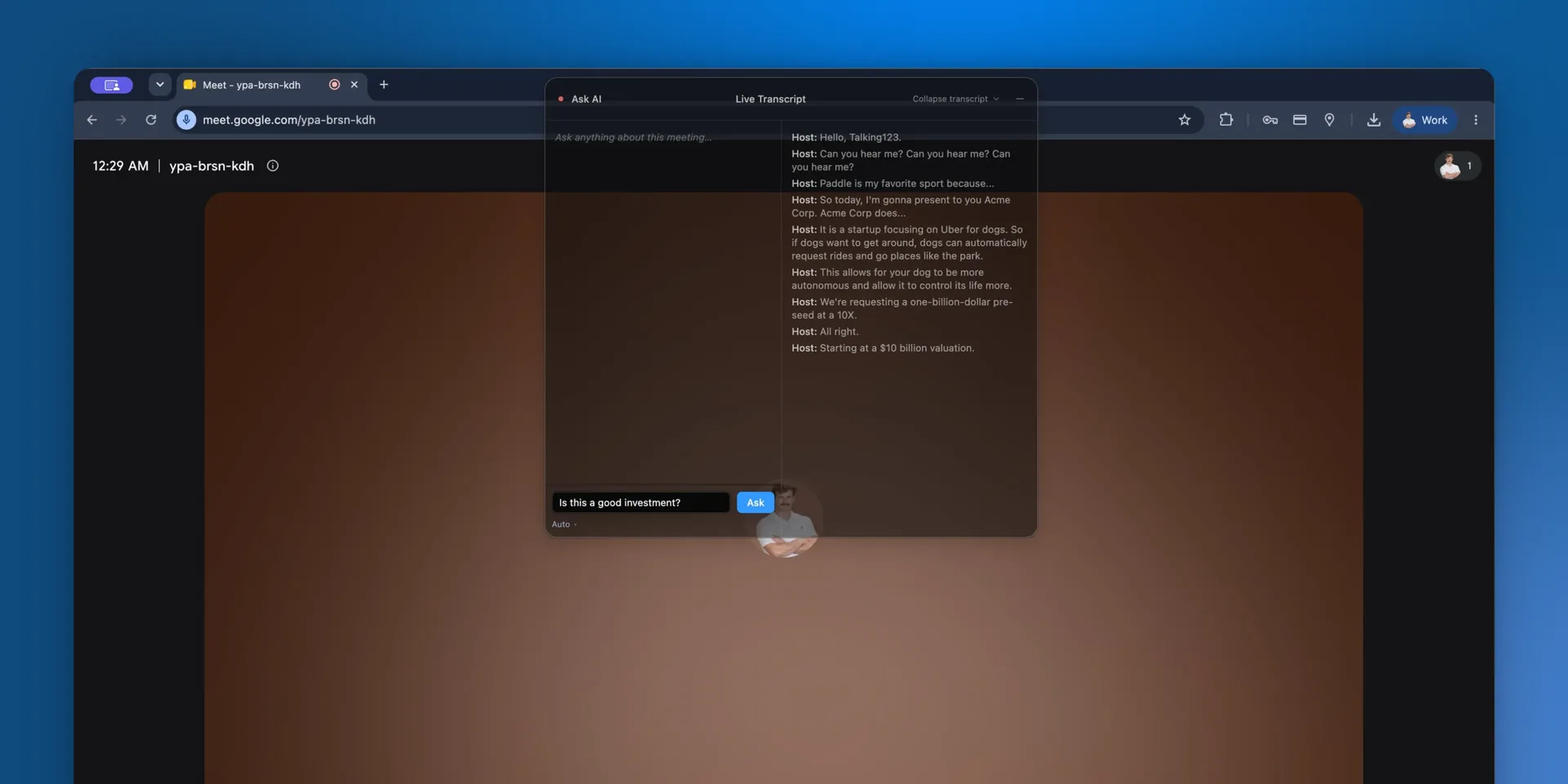Click transcript line about one-billion-dollar pre-seed
Image resolution: width=1568 pixels, height=784 pixels.
pos(902,309)
